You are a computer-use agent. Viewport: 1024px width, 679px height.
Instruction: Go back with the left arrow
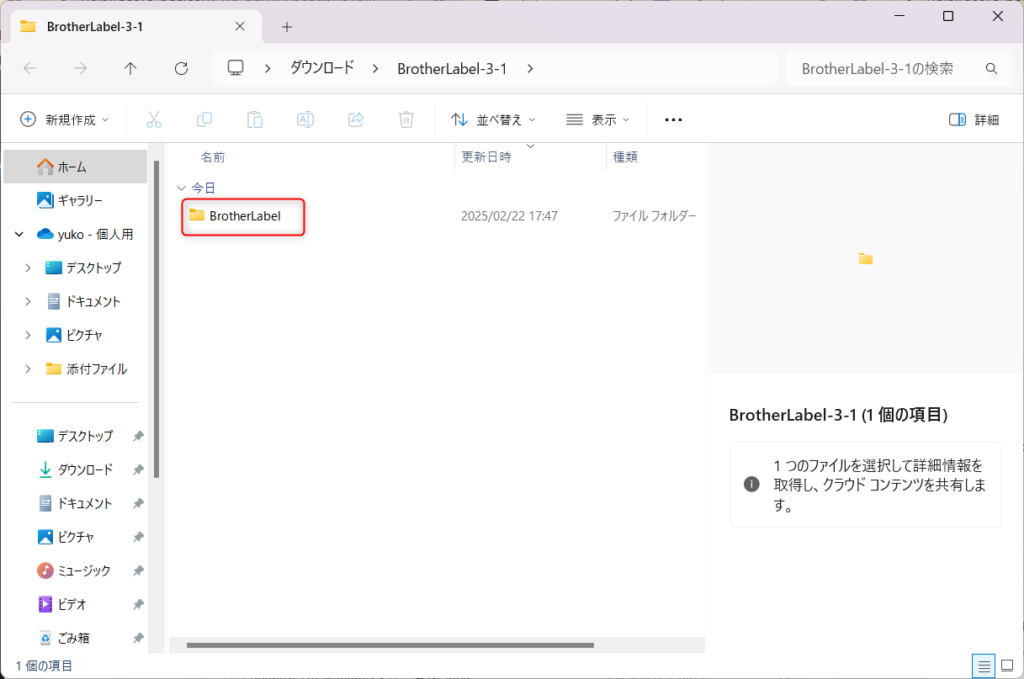pyautogui.click(x=30, y=69)
